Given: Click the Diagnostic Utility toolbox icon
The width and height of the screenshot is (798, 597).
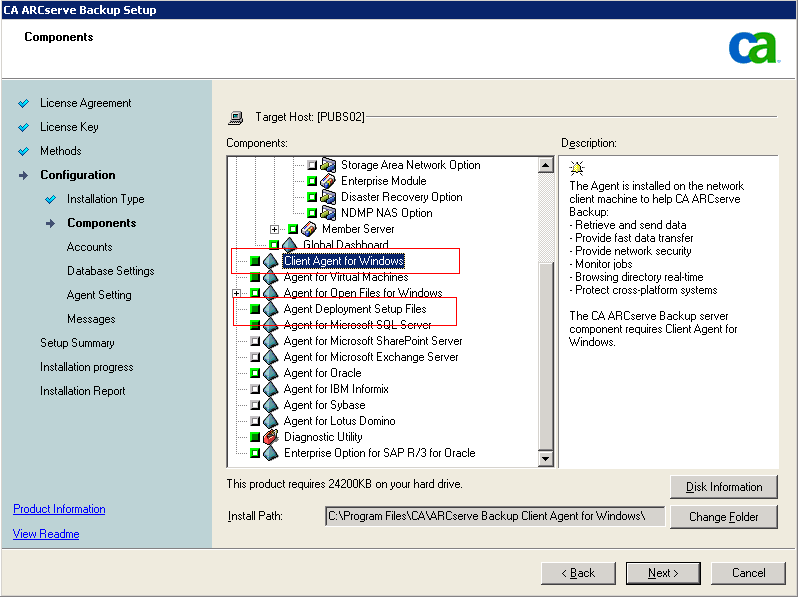Looking at the screenshot, I should click(x=270, y=437).
